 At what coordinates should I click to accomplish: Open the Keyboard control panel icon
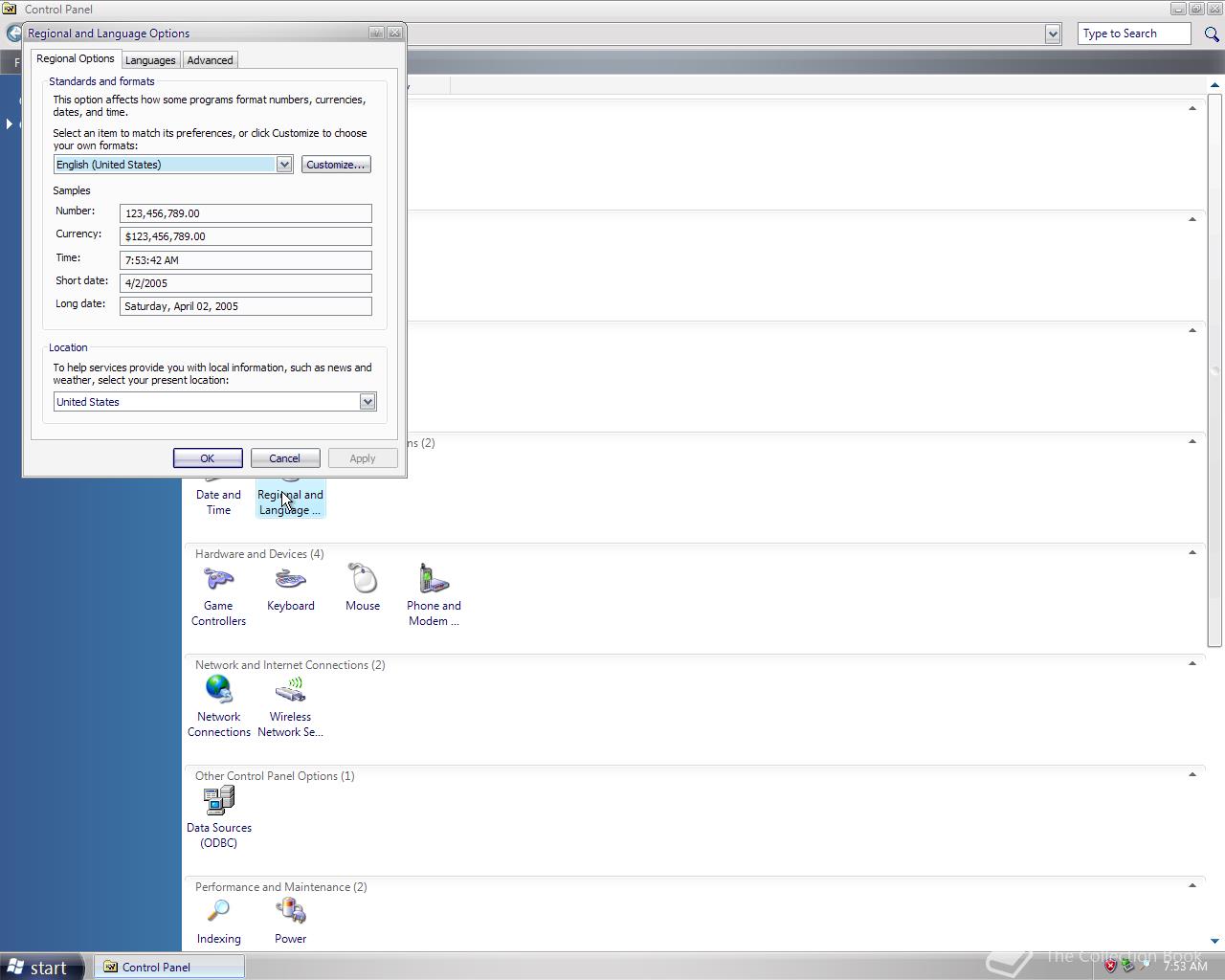tap(291, 588)
